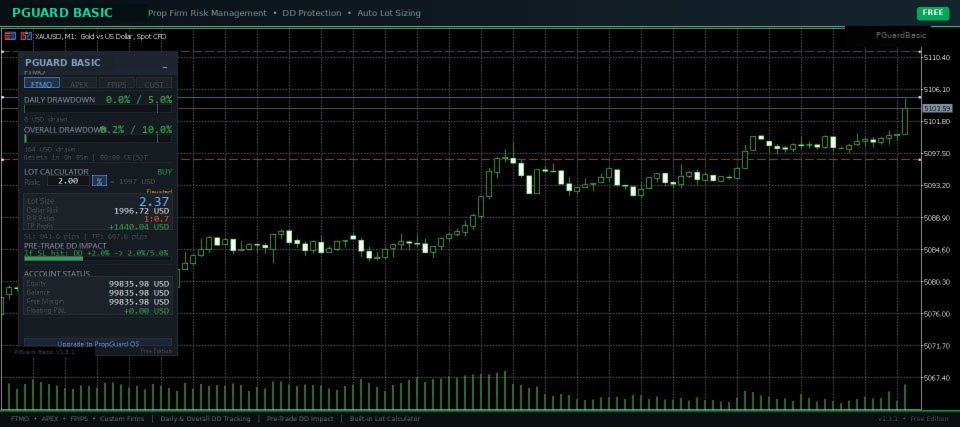Click the DD Protection header text
The image size is (960, 427).
point(312,13)
